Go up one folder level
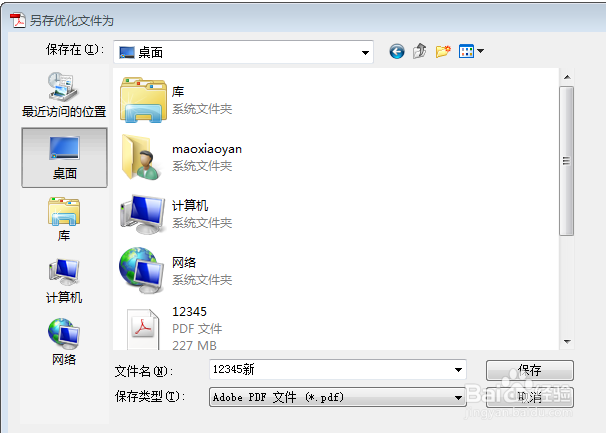This screenshot has height=433, width=606. point(419,51)
